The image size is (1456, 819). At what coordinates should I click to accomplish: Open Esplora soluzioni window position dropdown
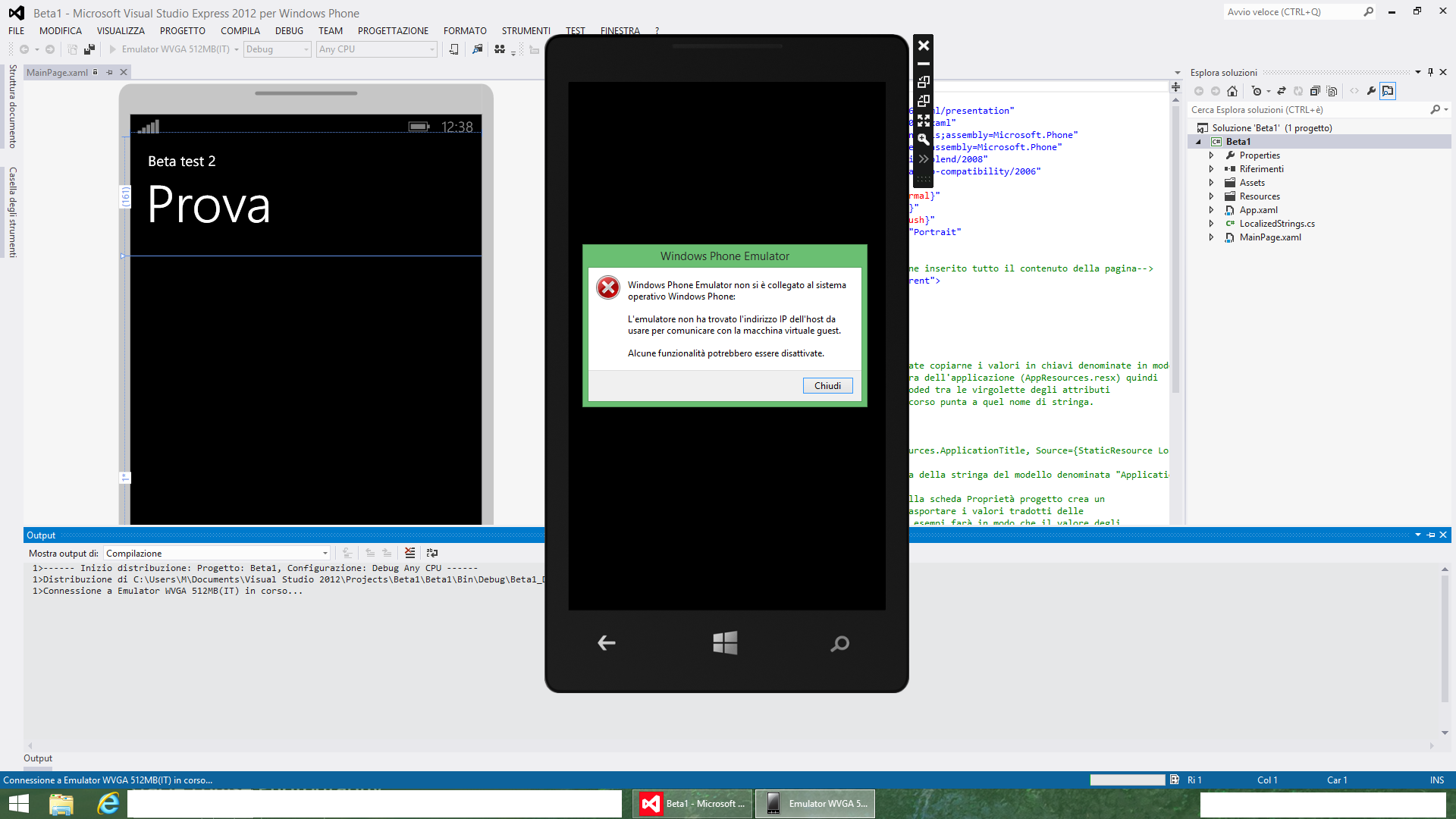(x=1417, y=72)
